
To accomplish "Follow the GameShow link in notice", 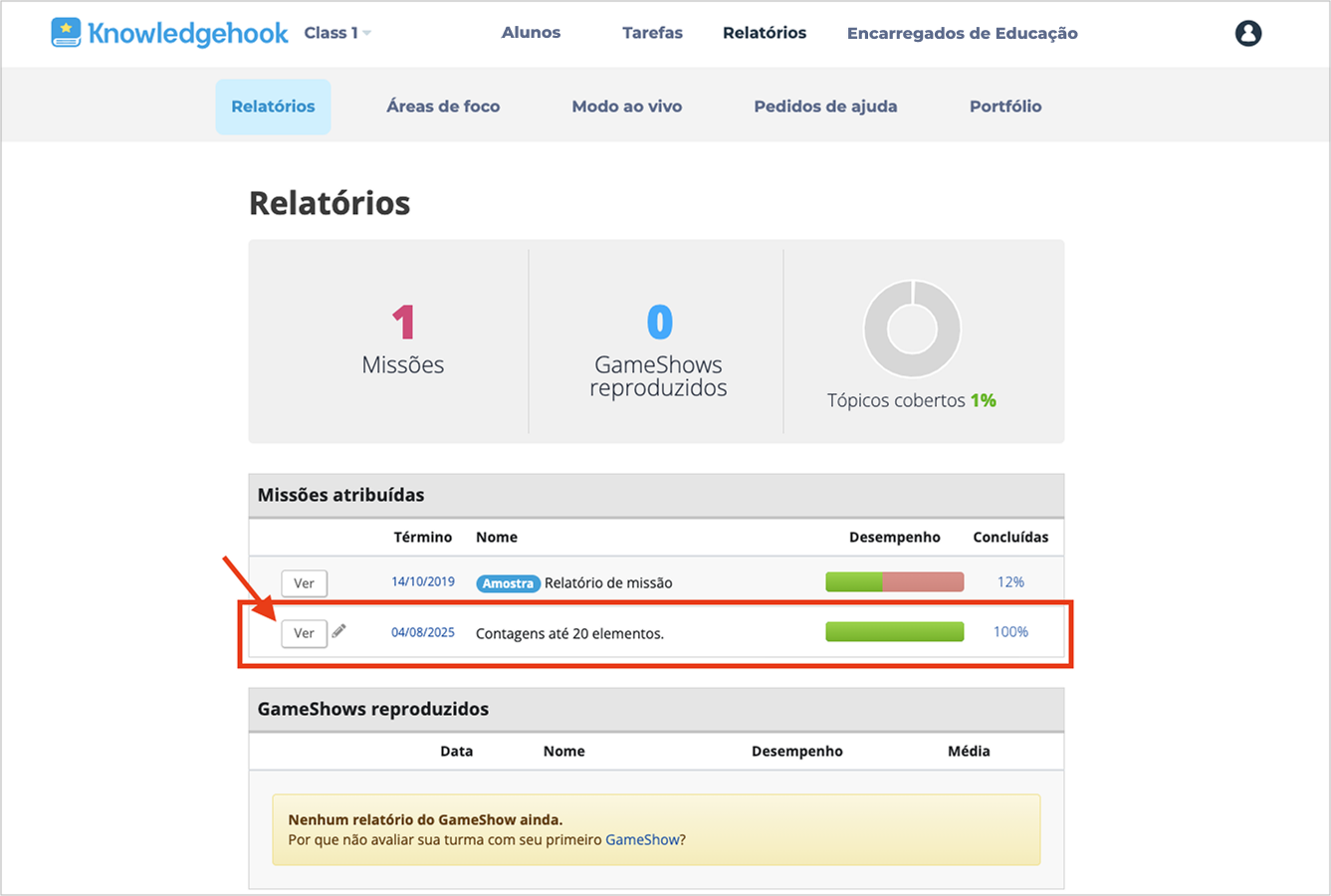I will tap(642, 839).
